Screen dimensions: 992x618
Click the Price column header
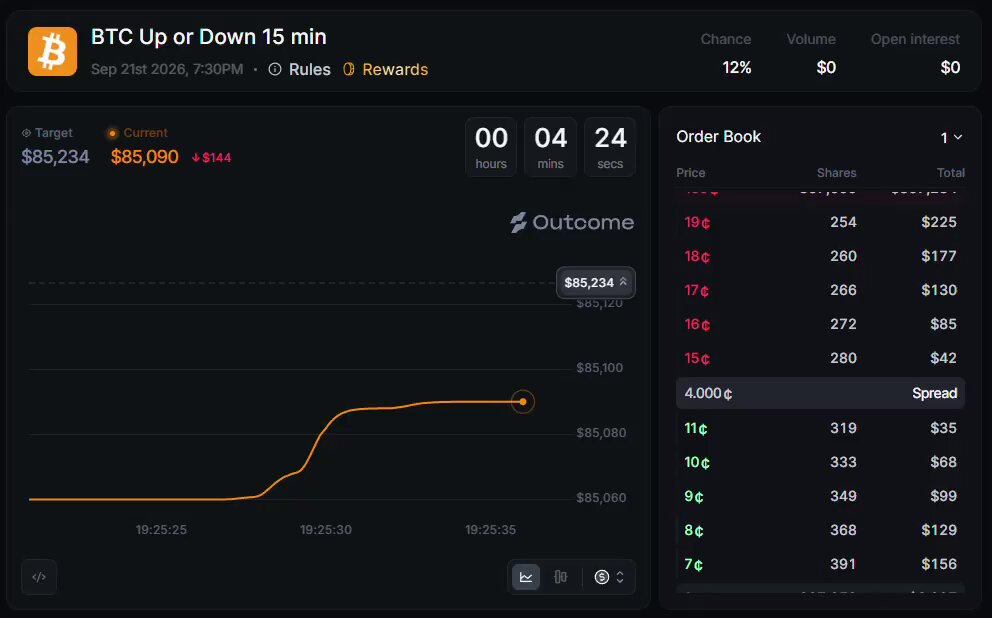(690, 173)
